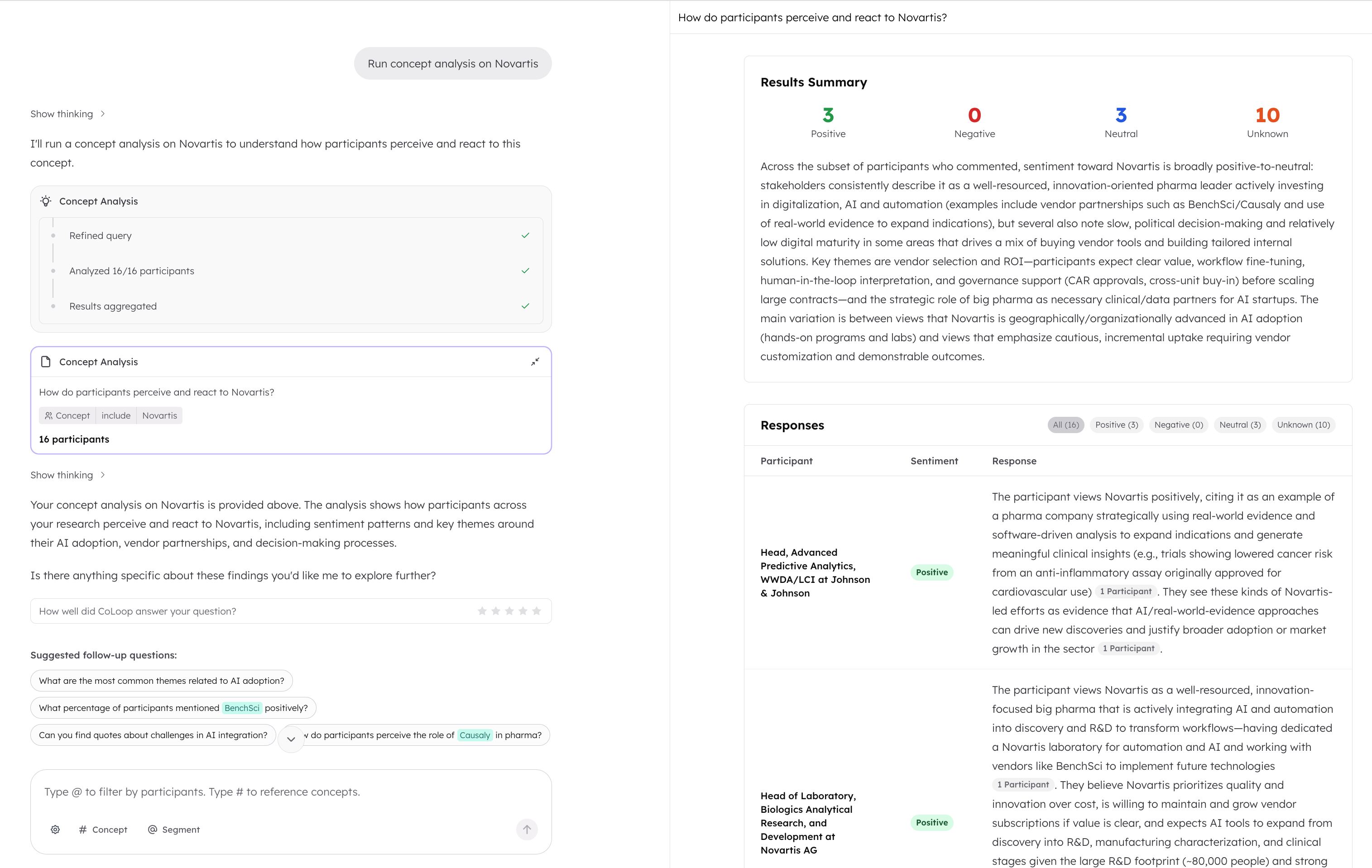This screenshot has width=1372, height=868.
Task: Click the third rating star
Action: coord(509,611)
